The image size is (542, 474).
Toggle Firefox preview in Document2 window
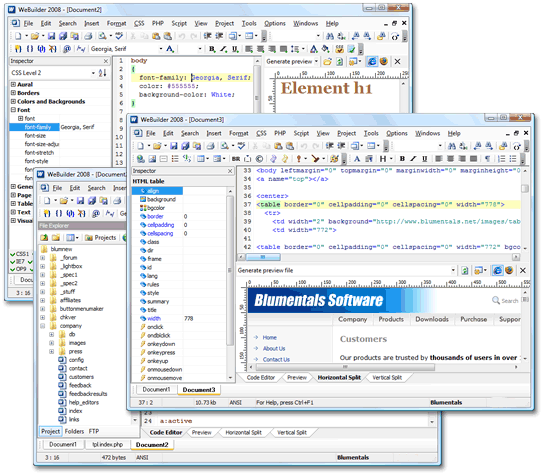(x=384, y=62)
